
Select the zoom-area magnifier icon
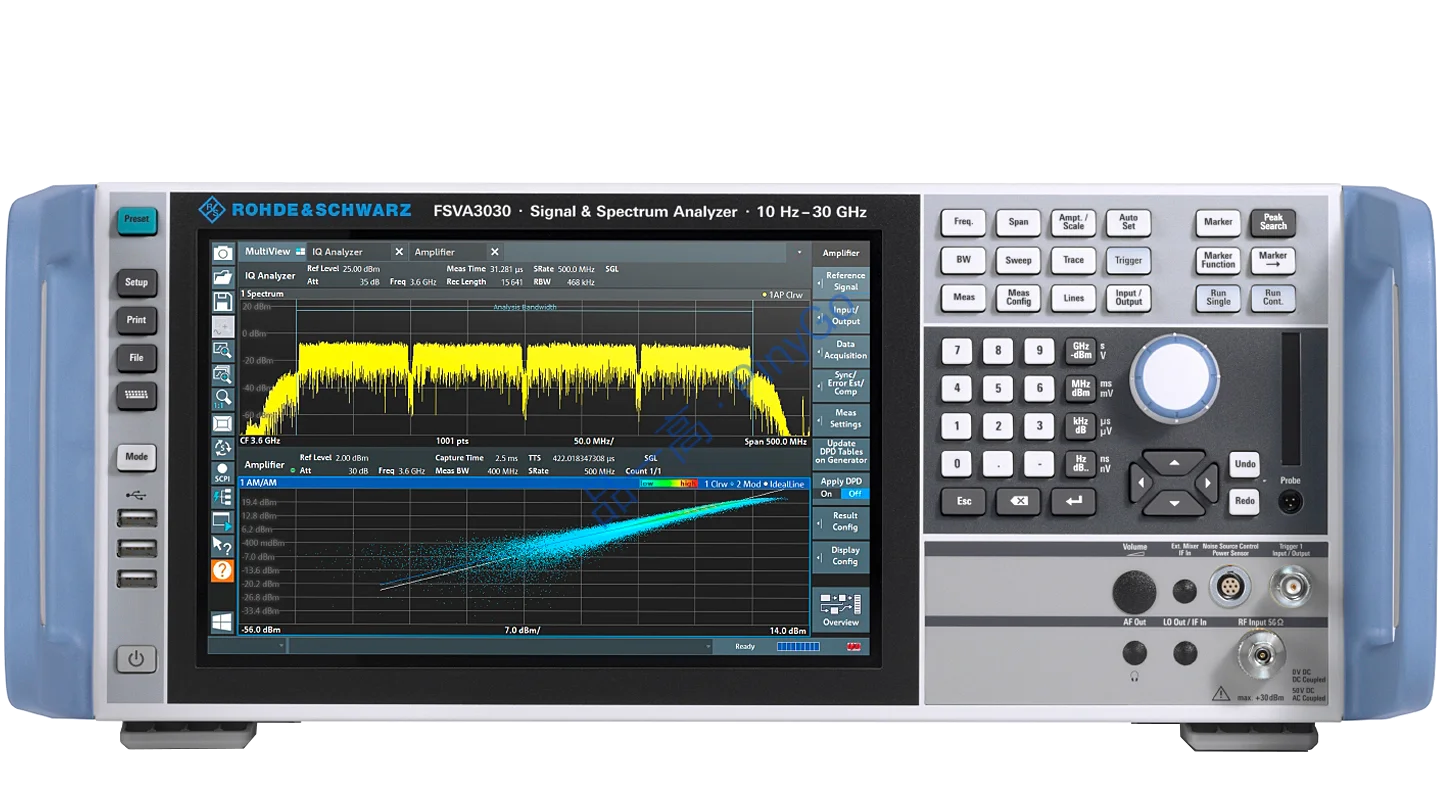[223, 350]
